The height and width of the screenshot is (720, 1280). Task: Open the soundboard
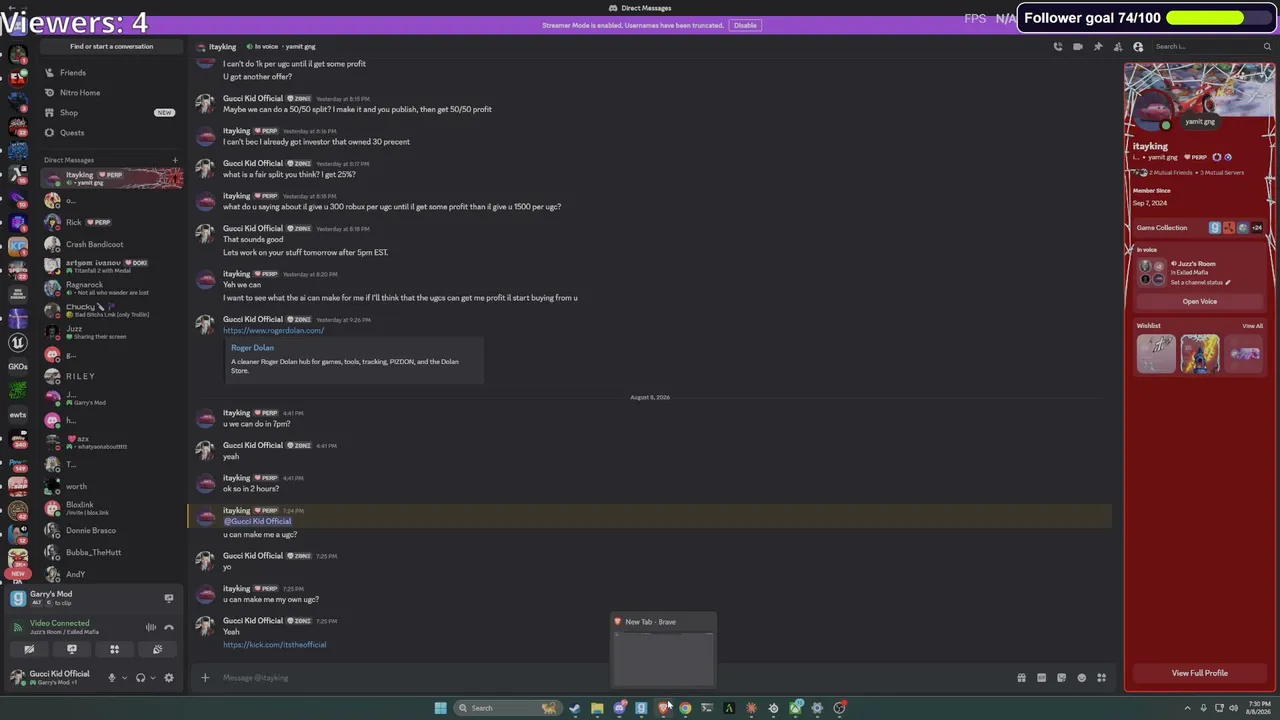coord(157,650)
